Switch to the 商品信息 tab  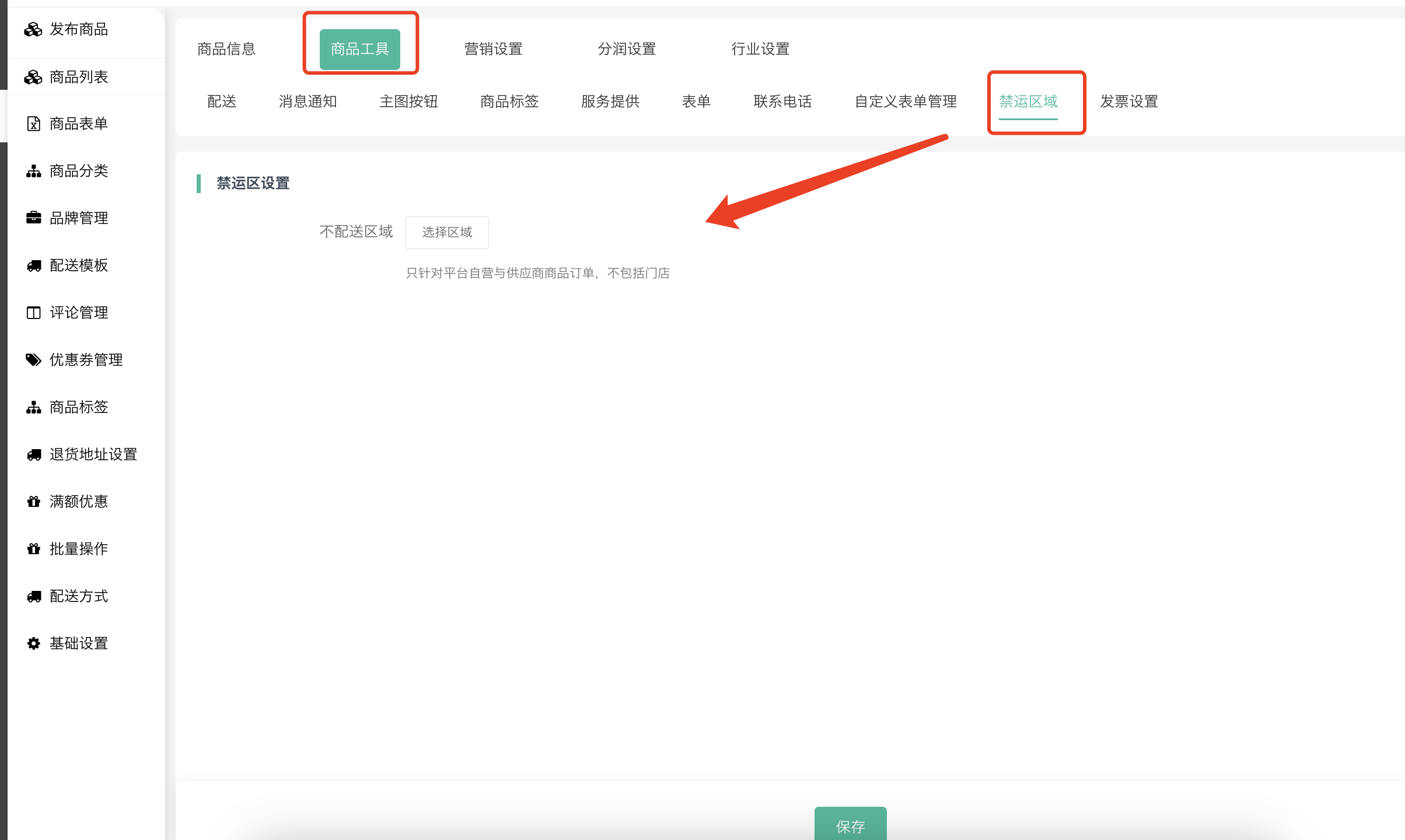coord(226,49)
